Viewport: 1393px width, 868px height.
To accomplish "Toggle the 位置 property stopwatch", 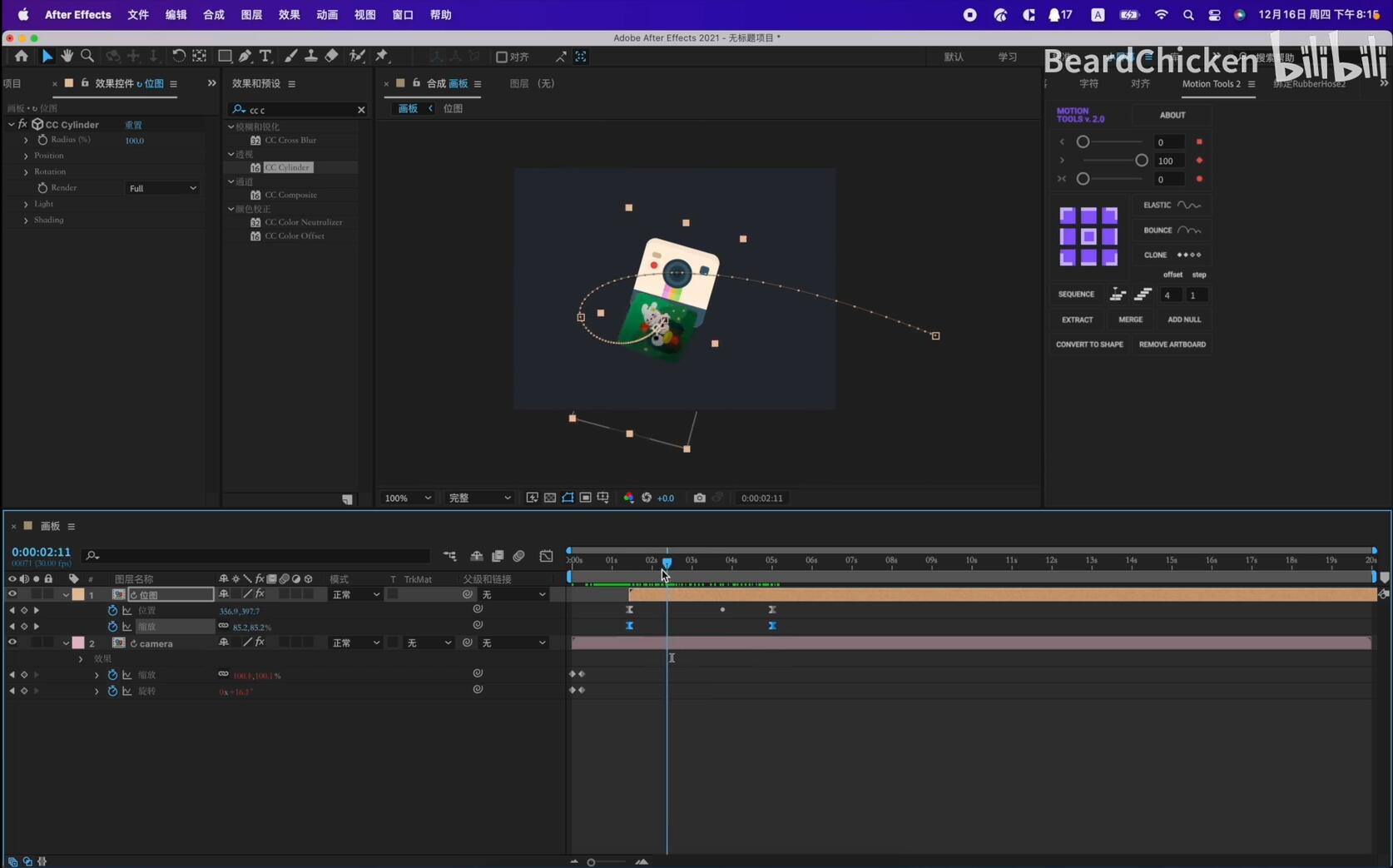I will pyautogui.click(x=112, y=611).
